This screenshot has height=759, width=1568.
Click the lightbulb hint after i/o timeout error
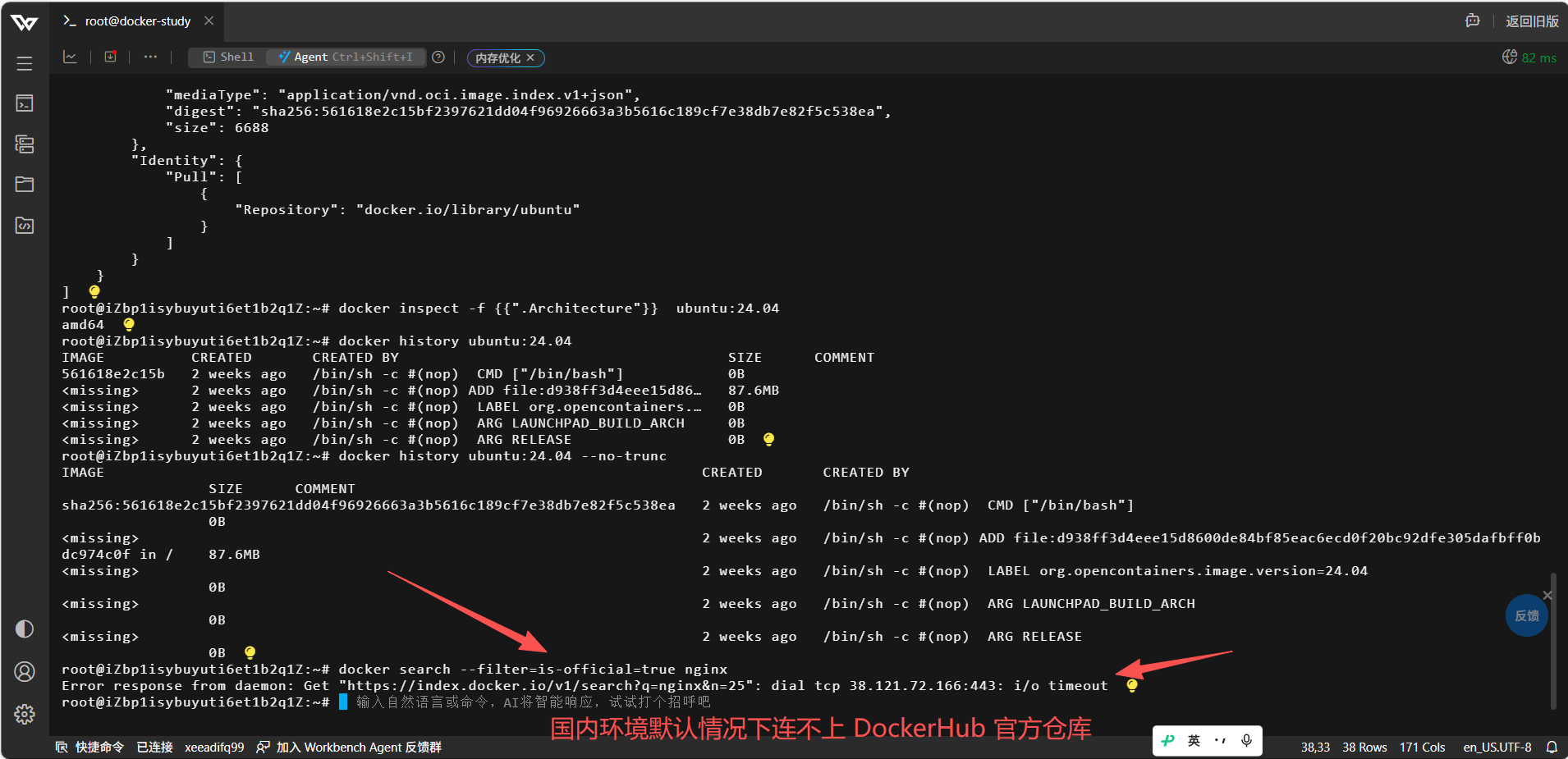pyautogui.click(x=1132, y=685)
